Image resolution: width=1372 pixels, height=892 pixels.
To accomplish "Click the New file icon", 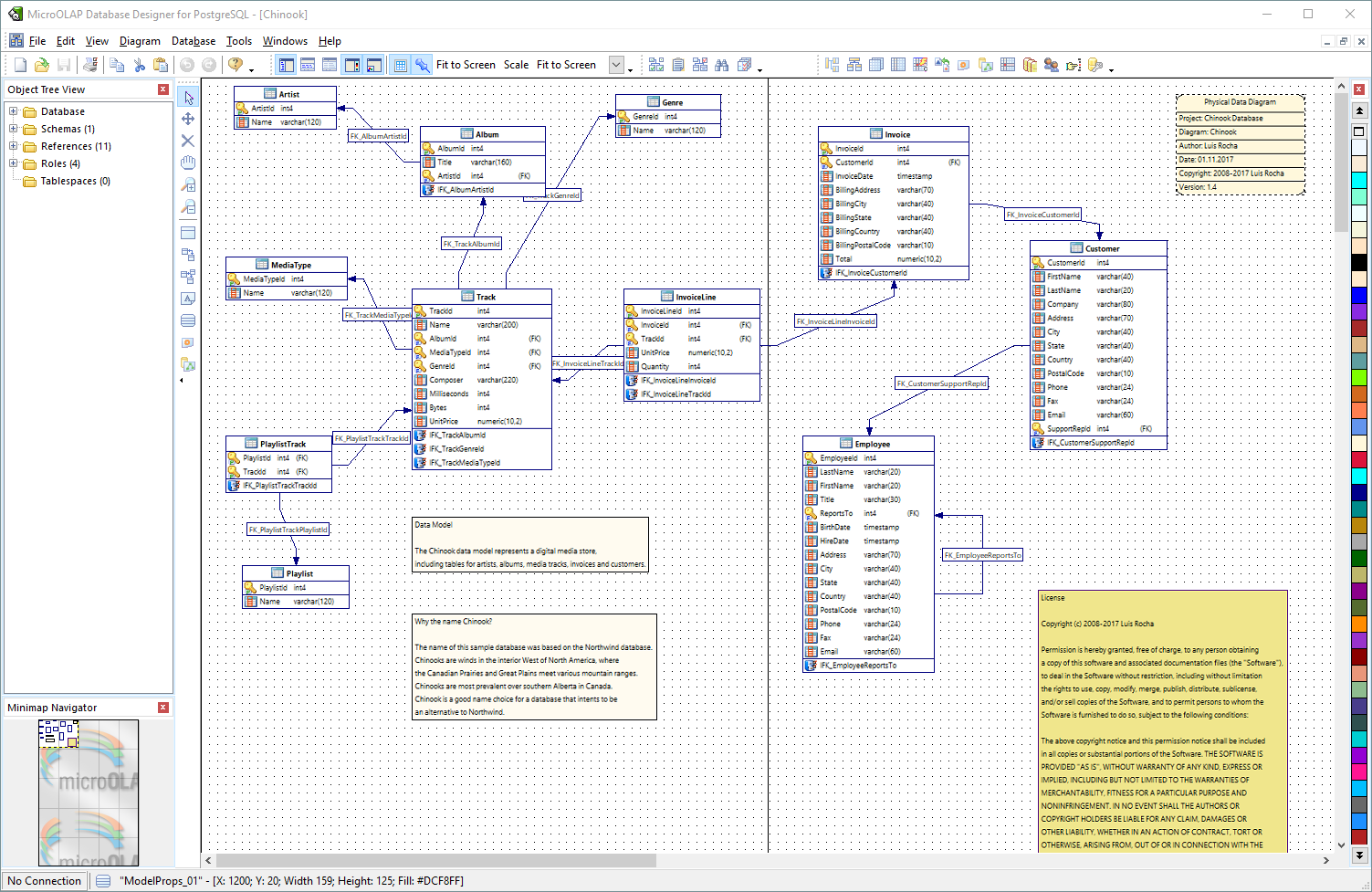I will pos(20,65).
